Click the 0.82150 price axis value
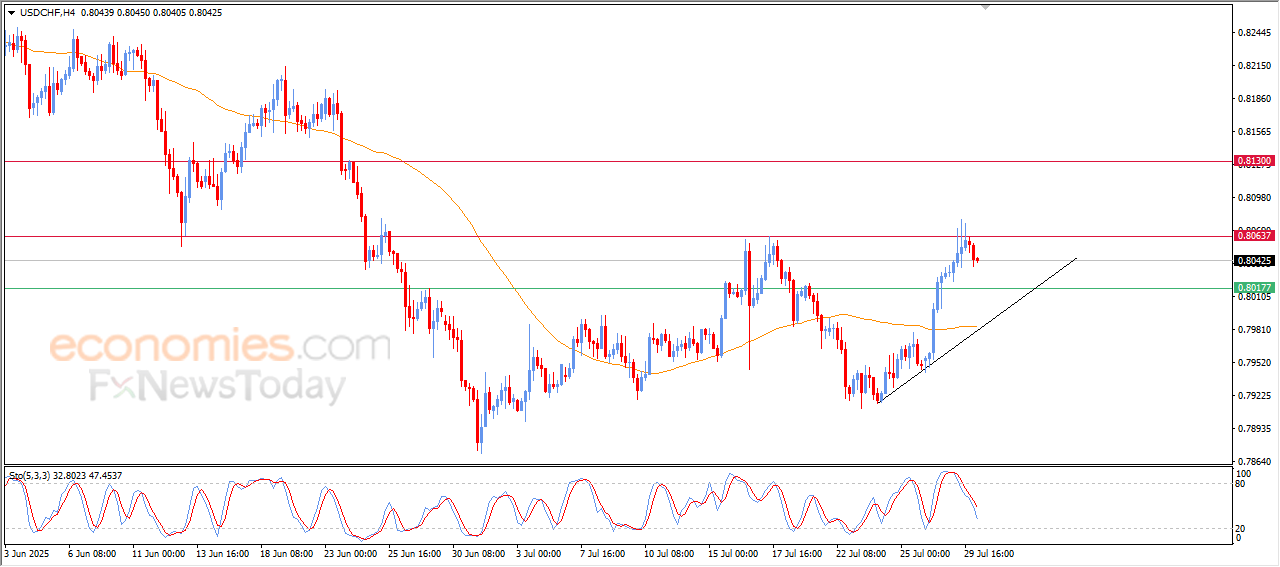Screen dimensions: 1280x567 pos(1254,66)
